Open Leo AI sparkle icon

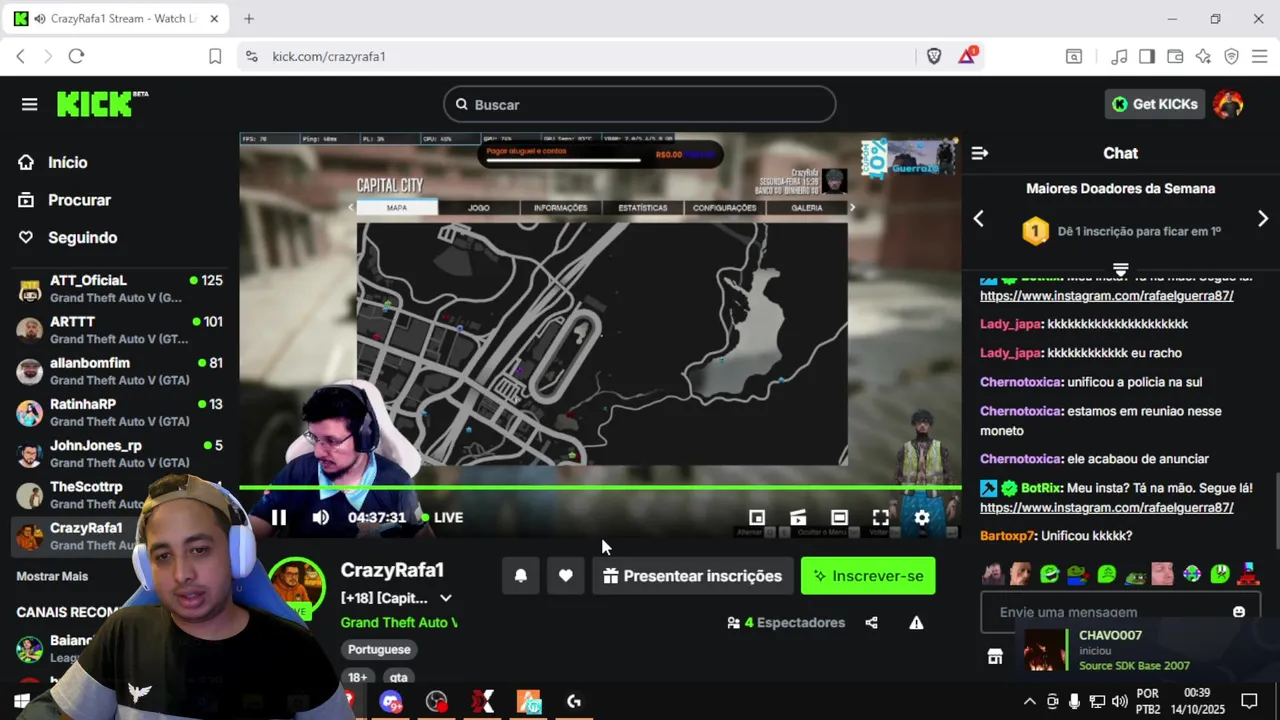1203,56
